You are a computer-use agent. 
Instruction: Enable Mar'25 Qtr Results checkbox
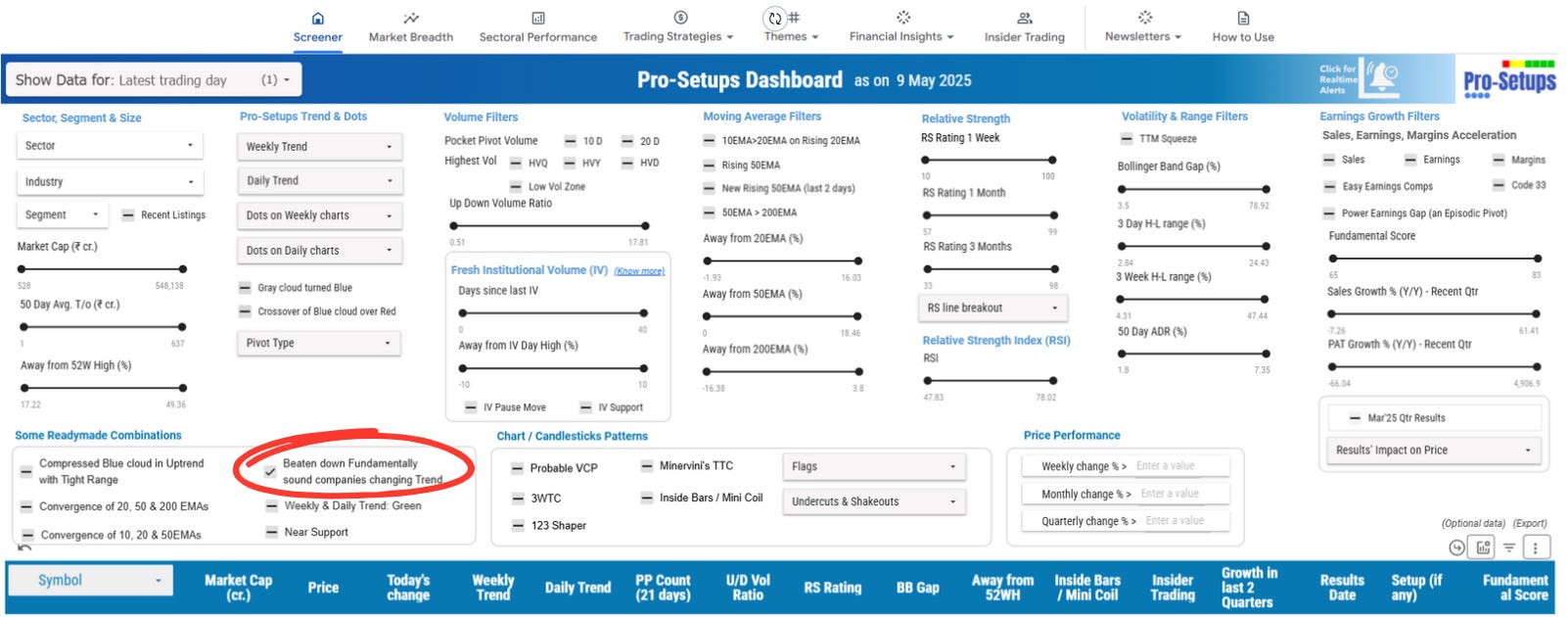coord(1356,418)
